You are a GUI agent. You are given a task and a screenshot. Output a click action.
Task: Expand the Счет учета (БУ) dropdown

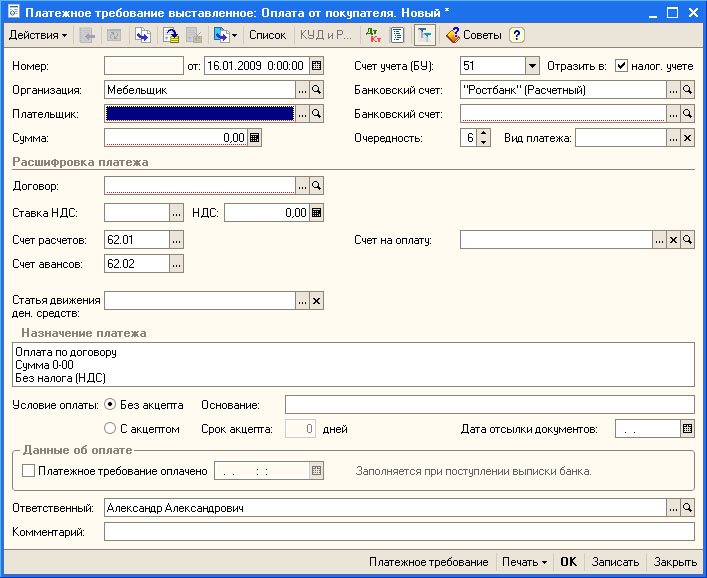[532, 66]
